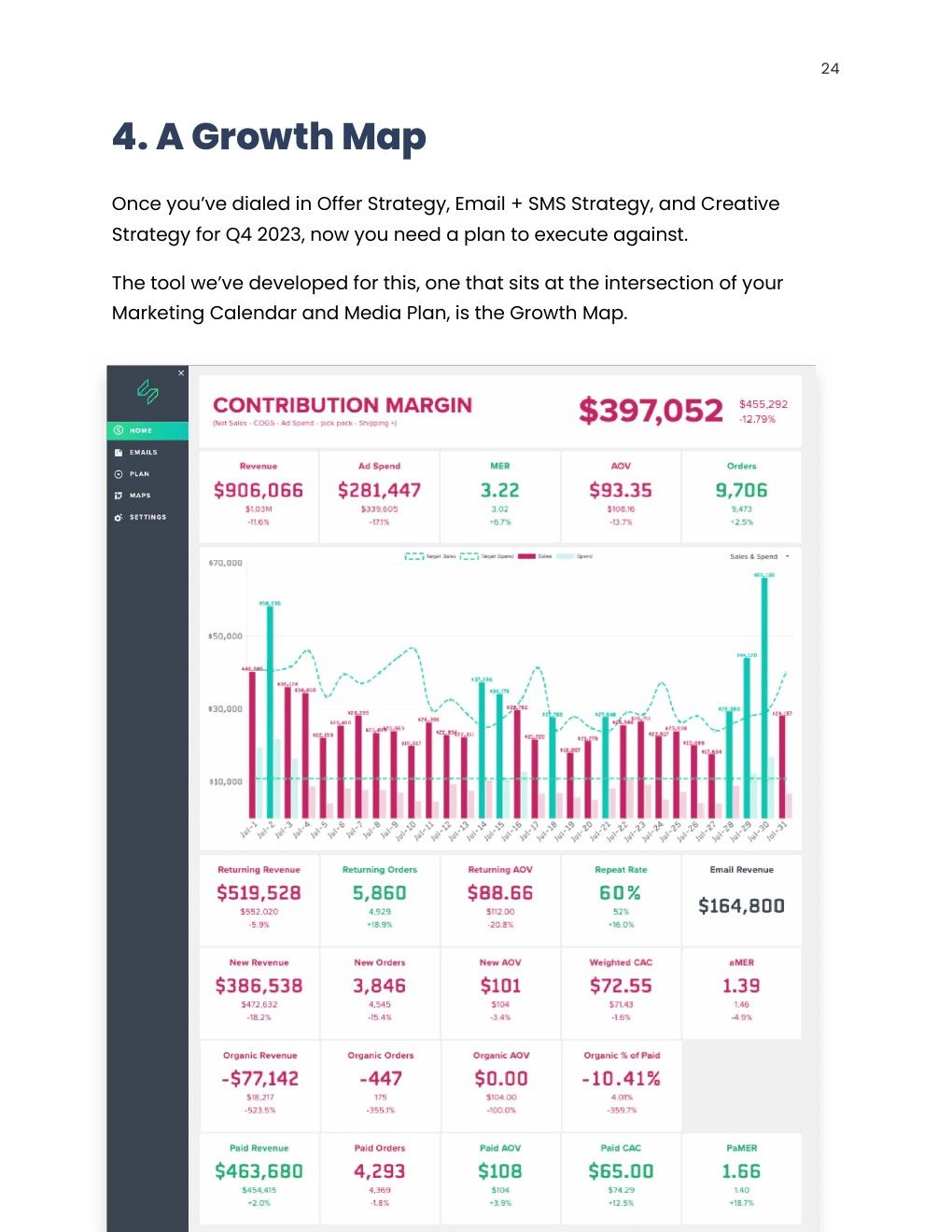This screenshot has width=952, height=1232.
Task: Toggle the Spend legend series
Action: (x=575, y=556)
